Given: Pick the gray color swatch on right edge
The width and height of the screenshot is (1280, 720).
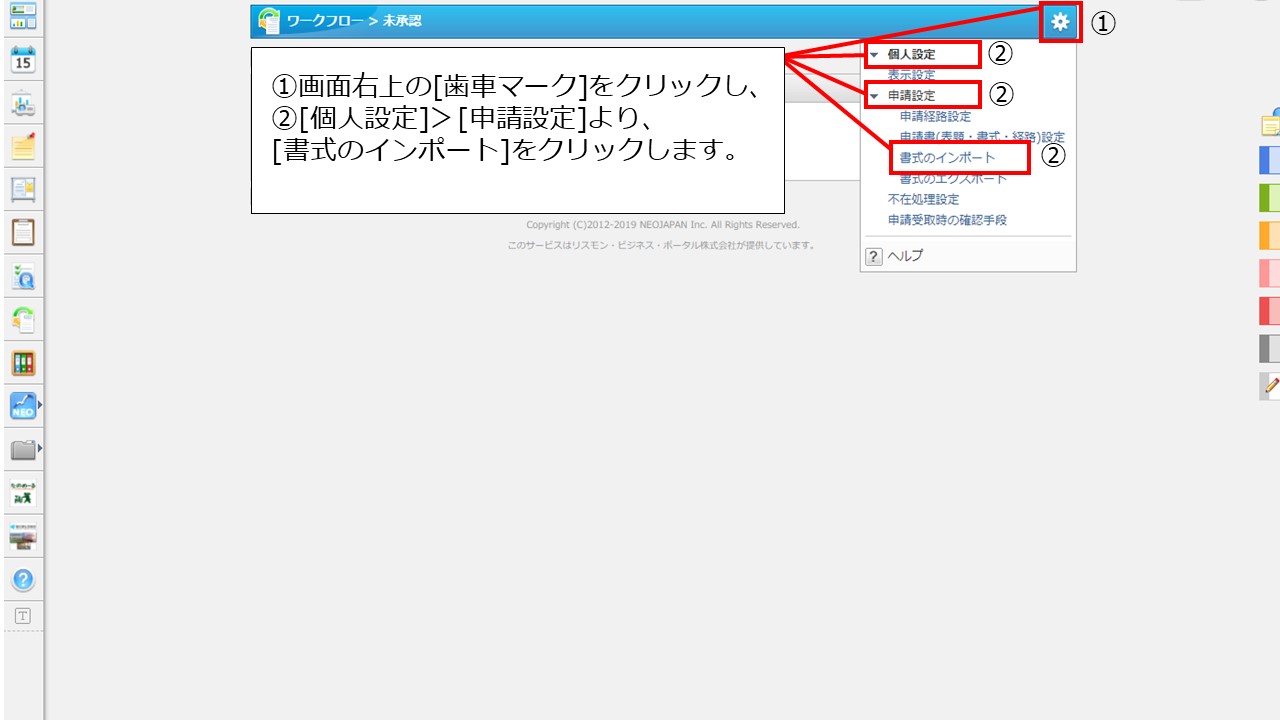Looking at the screenshot, I should point(1270,348).
